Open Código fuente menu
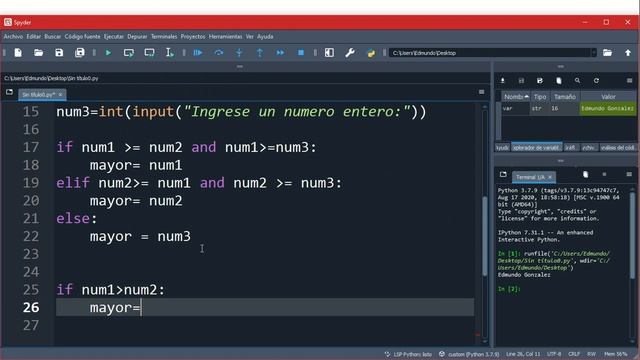 [x=82, y=37]
